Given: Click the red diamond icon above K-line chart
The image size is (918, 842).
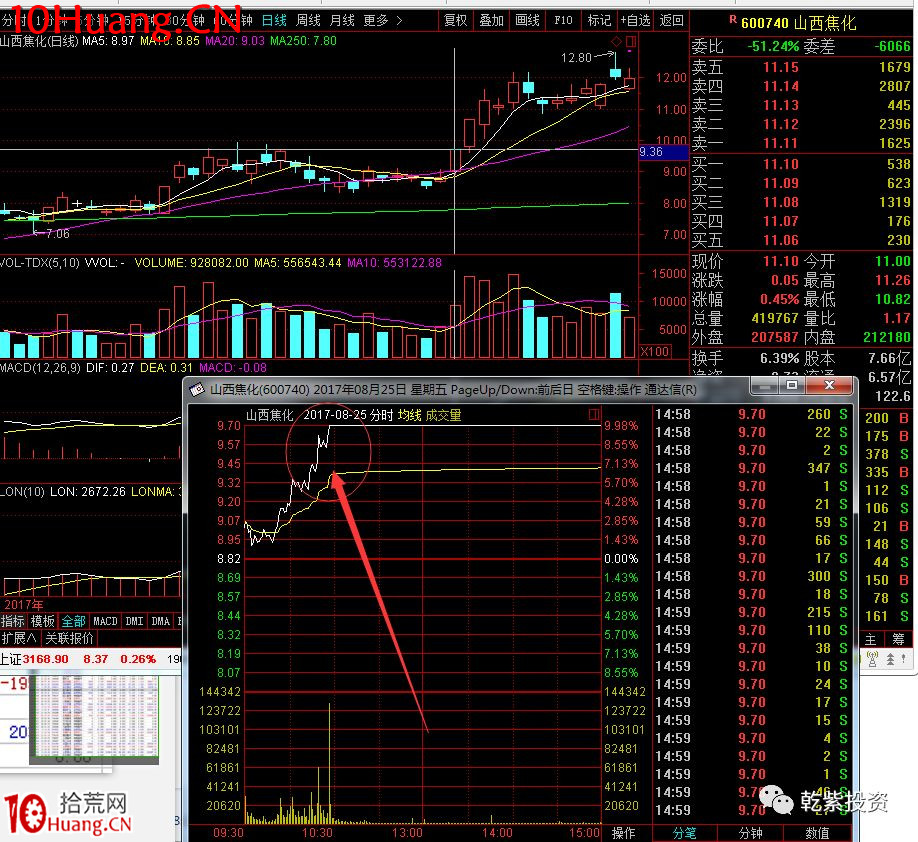Looking at the screenshot, I should 616,42.
